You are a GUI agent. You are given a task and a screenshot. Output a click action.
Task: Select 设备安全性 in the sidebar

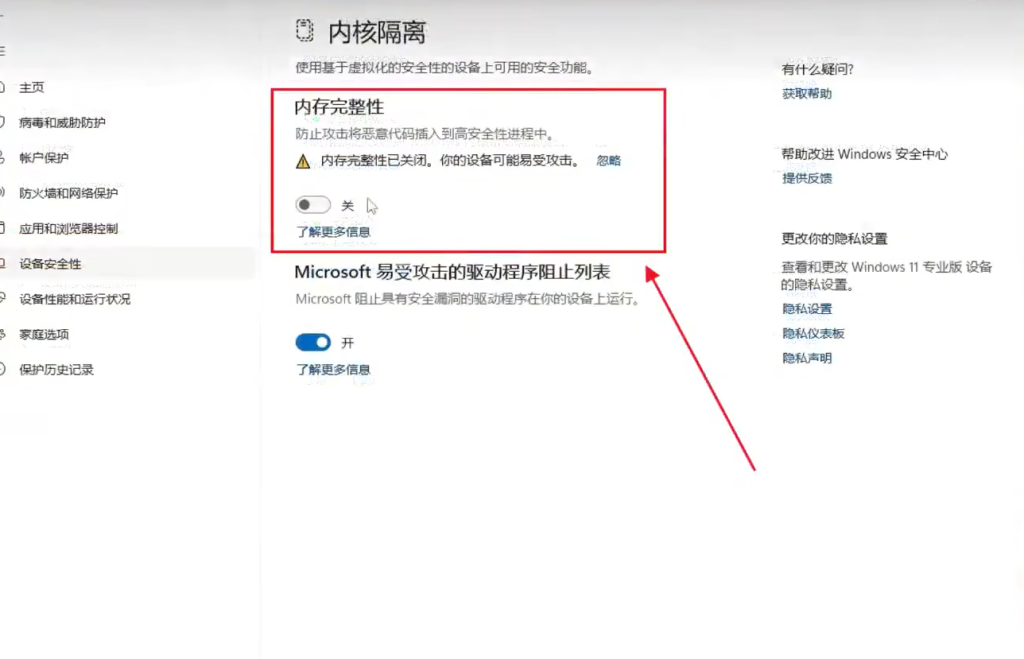pyautogui.click(x=50, y=264)
